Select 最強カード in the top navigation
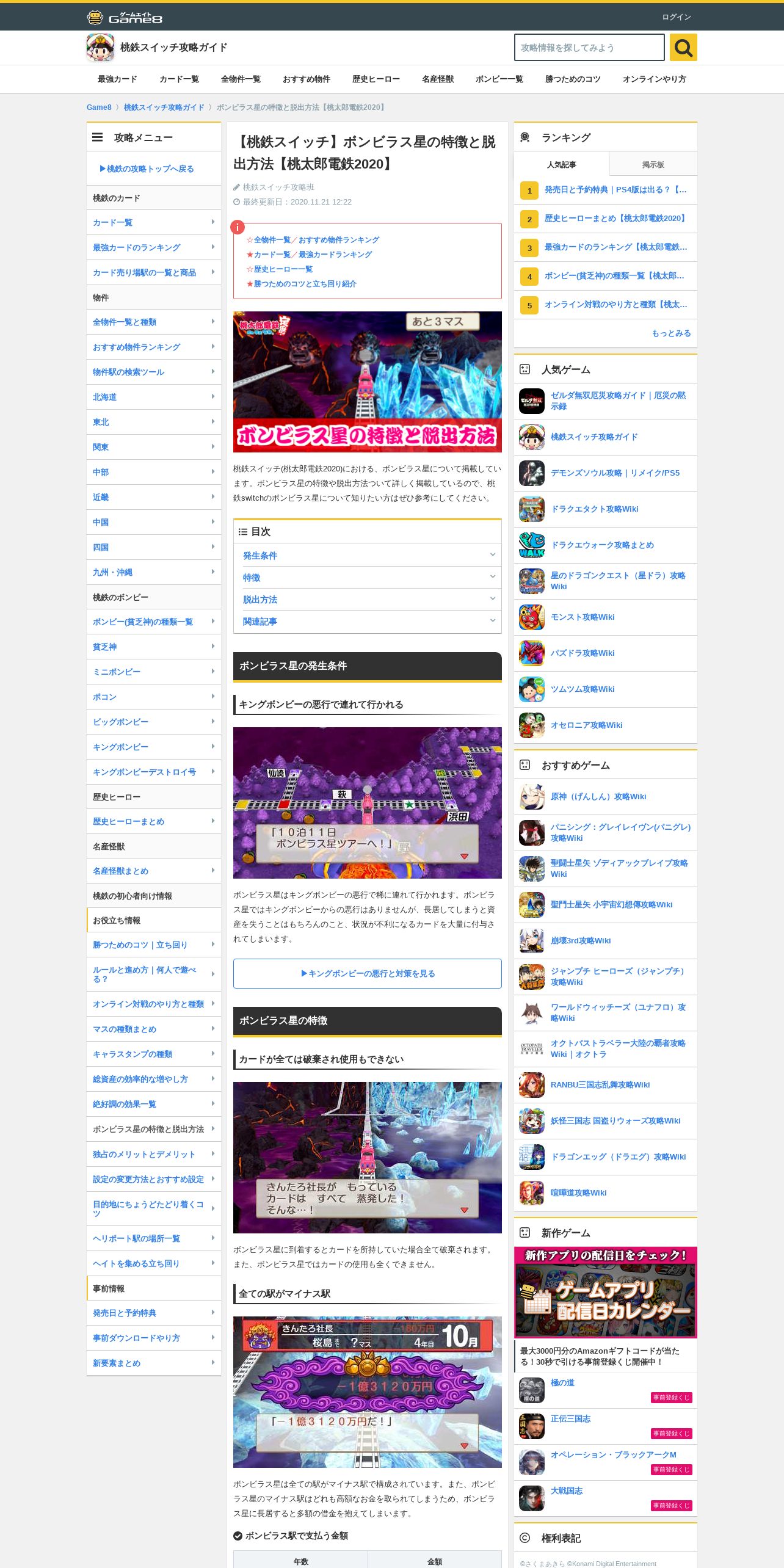784x1568 pixels. tap(117, 79)
